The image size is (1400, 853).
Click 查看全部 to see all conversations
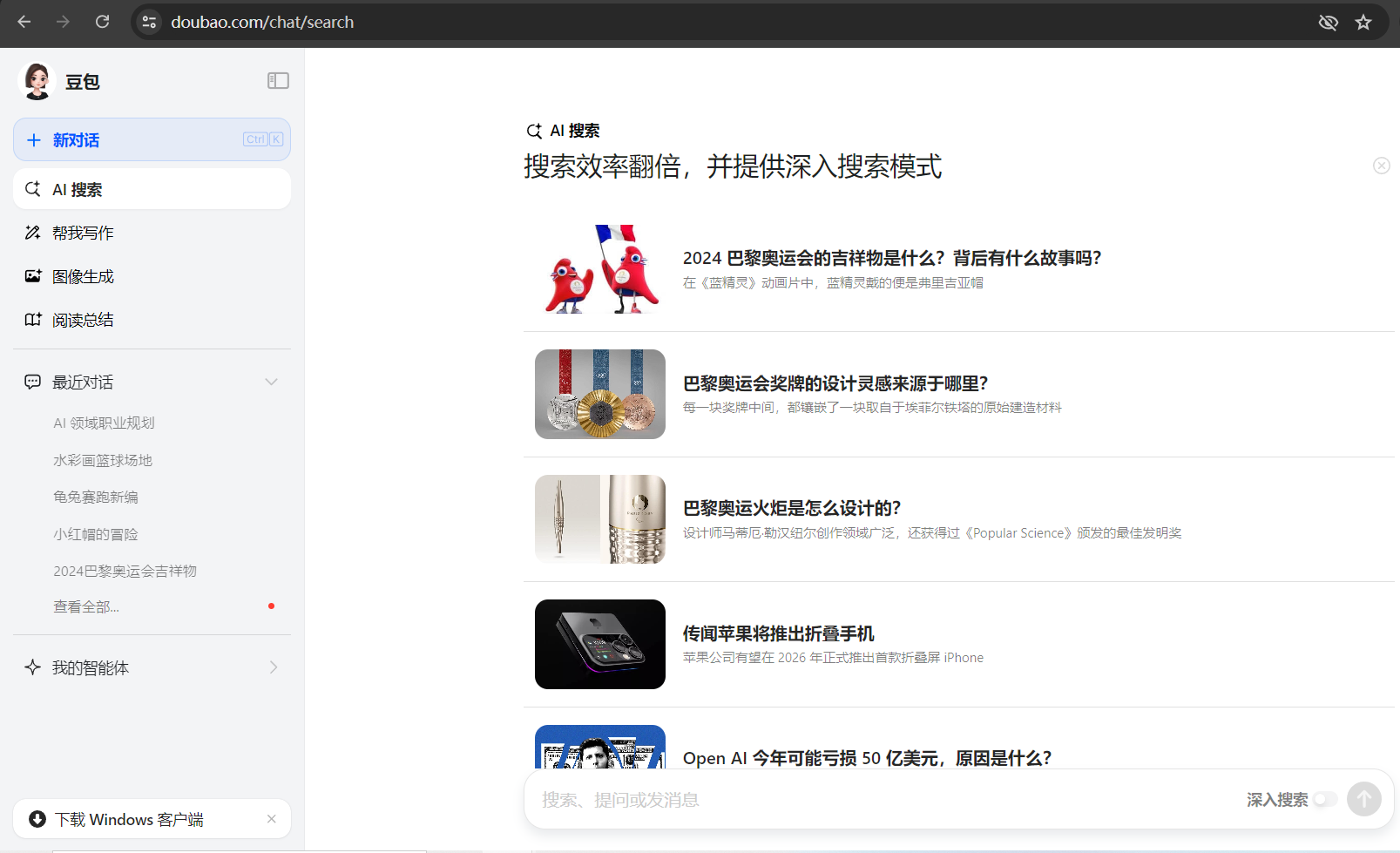pyautogui.click(x=86, y=606)
